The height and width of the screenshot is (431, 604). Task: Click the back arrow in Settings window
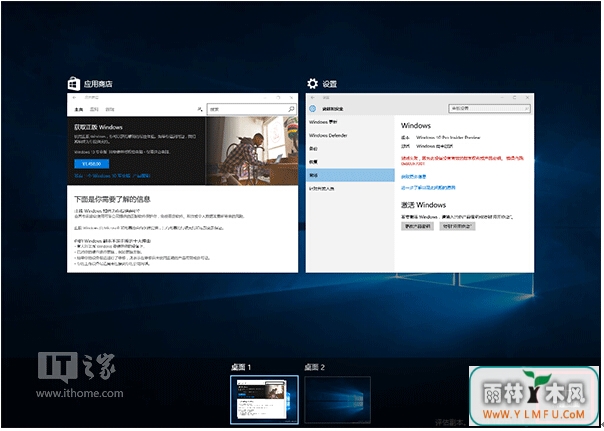coord(313,98)
